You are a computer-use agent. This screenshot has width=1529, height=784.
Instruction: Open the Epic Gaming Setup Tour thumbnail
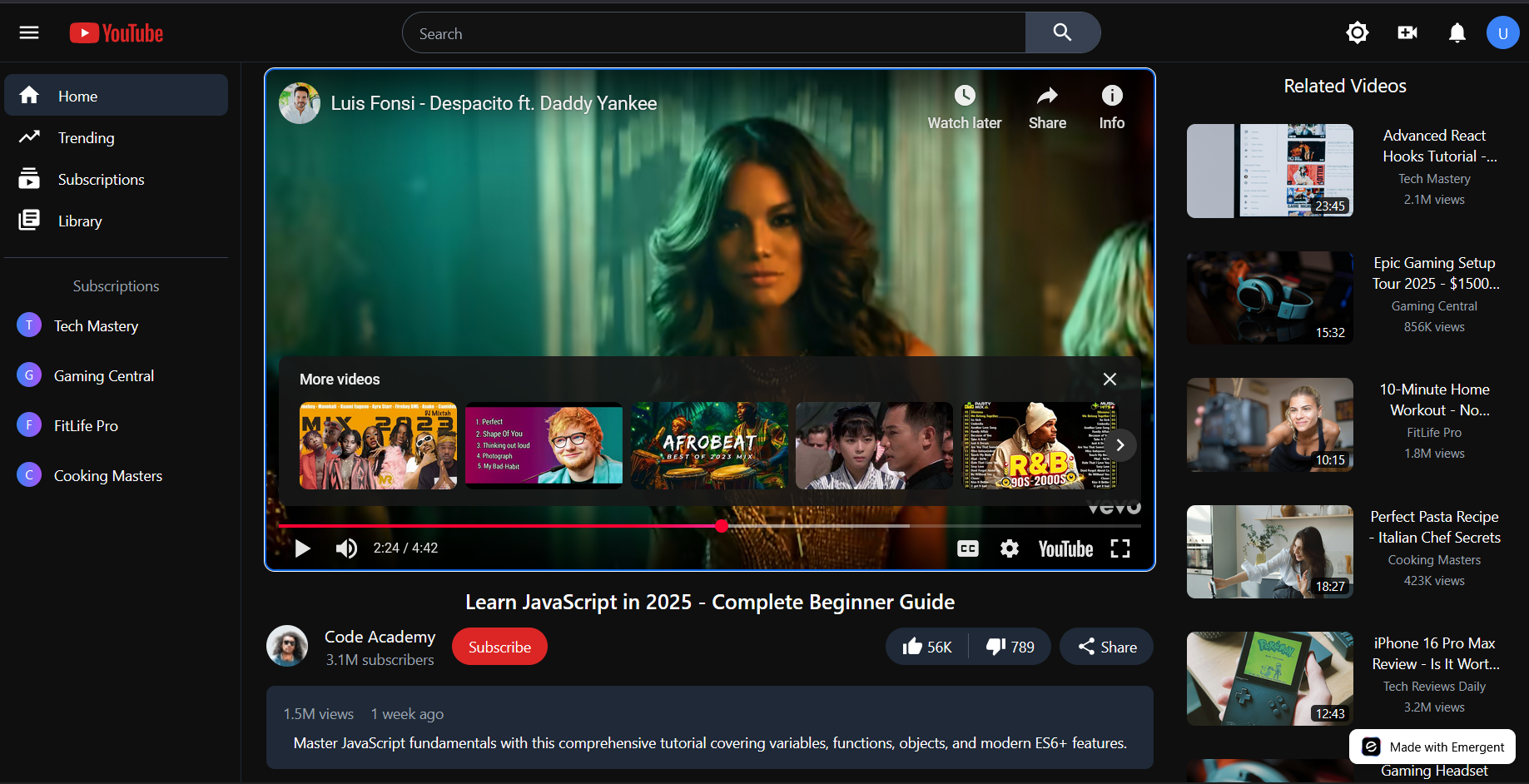coord(1270,298)
